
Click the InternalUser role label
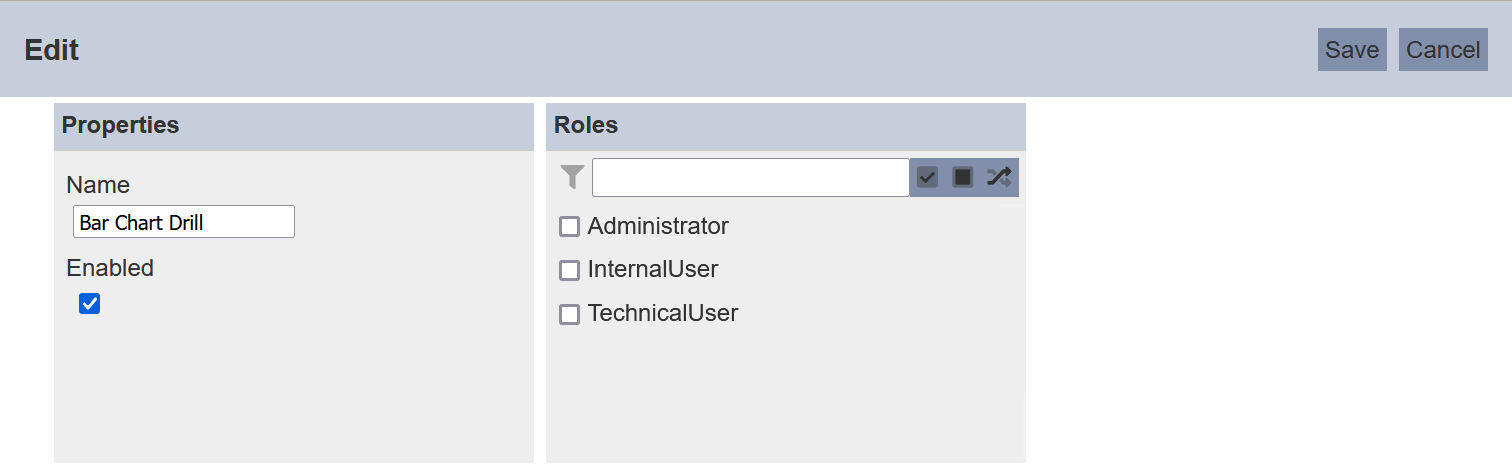pyautogui.click(x=653, y=269)
